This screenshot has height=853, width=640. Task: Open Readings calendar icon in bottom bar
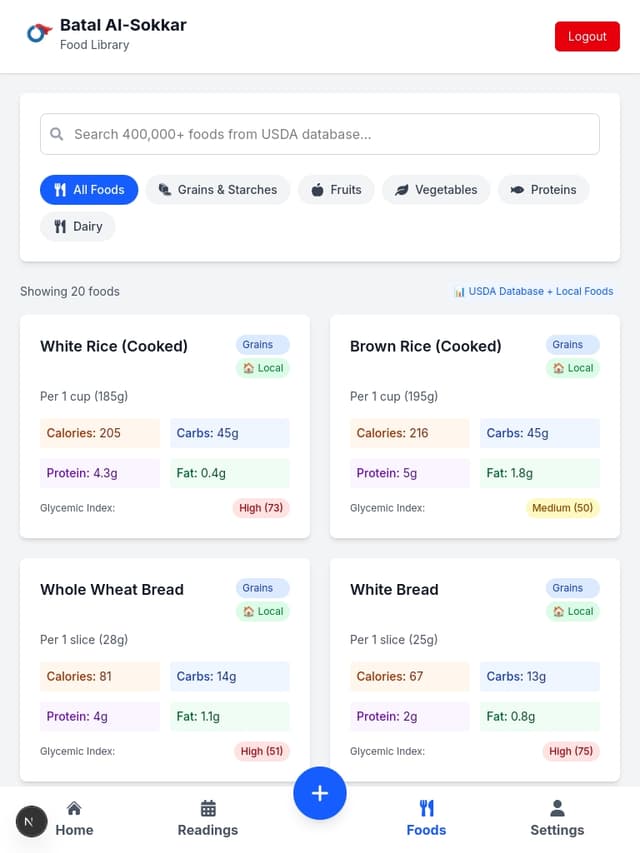pos(208,808)
